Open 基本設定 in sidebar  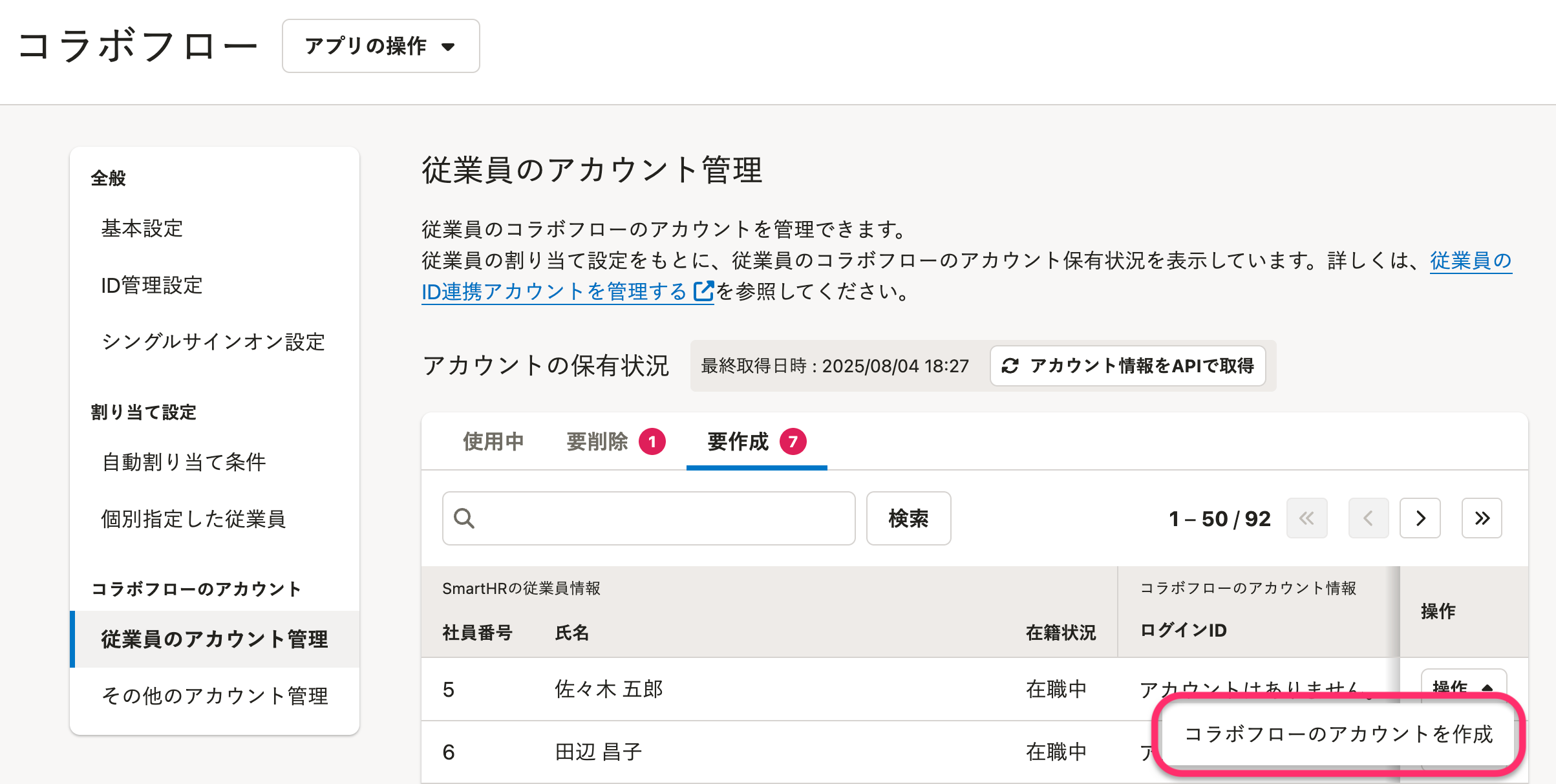142,228
